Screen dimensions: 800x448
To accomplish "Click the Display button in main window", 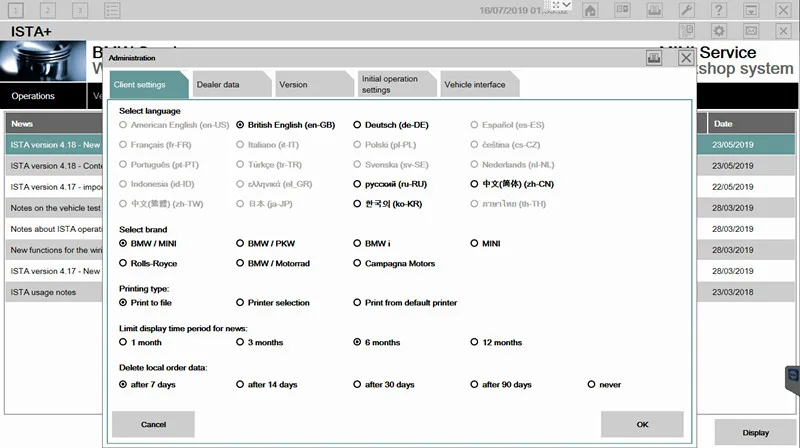I will point(755,432).
